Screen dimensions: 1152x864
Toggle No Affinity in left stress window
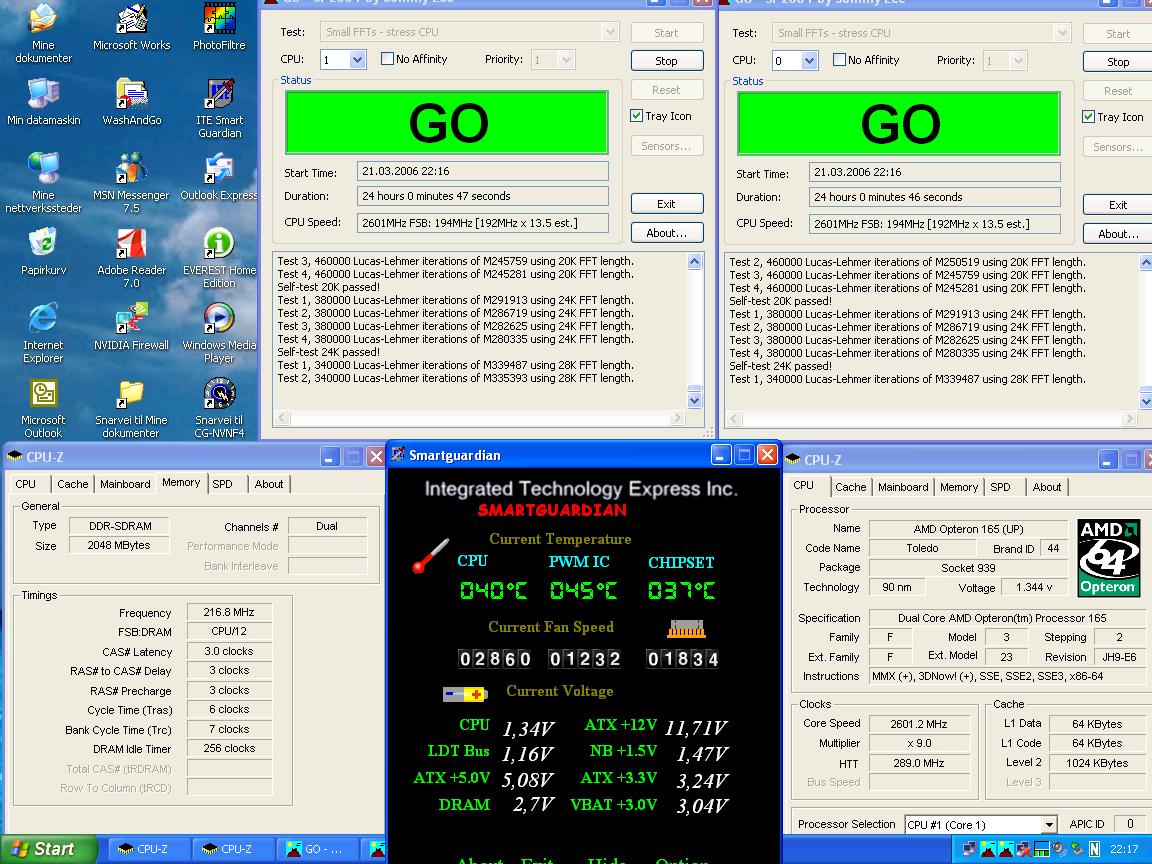click(387, 59)
